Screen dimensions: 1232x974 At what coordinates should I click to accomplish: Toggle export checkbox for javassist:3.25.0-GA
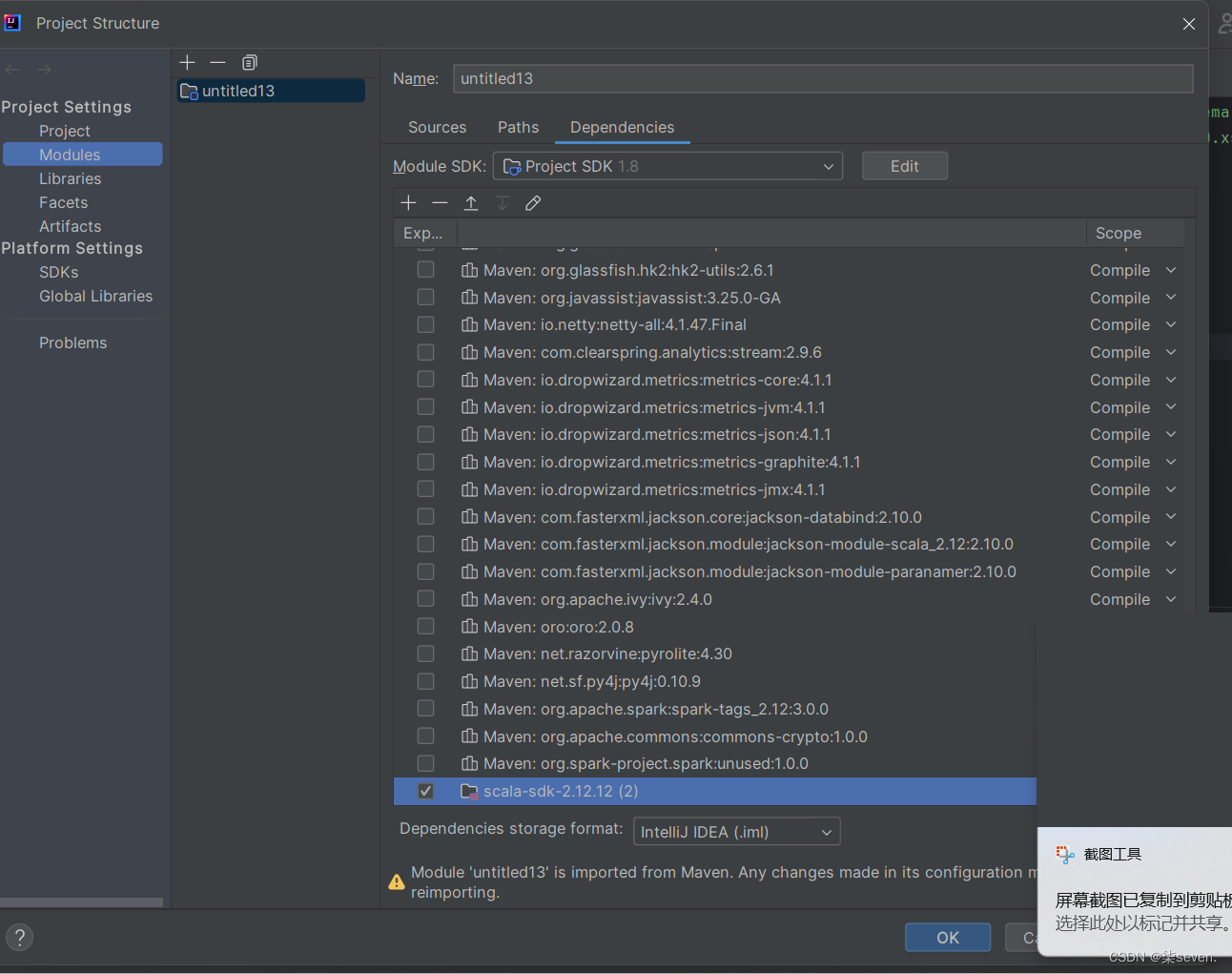click(425, 298)
